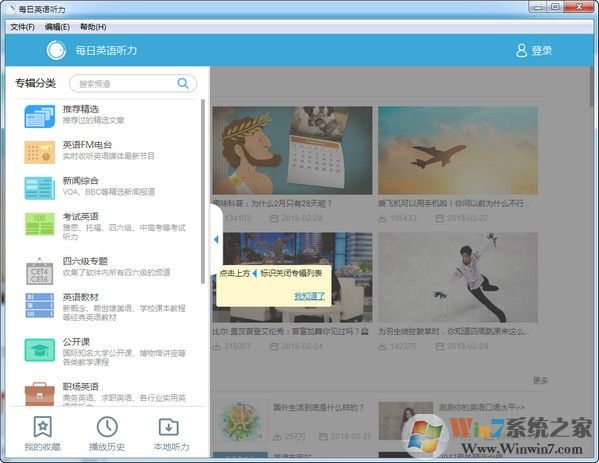Screen dimensions: 599x463
Task: Click the 我的收藏 label
Action: [x=42, y=447]
